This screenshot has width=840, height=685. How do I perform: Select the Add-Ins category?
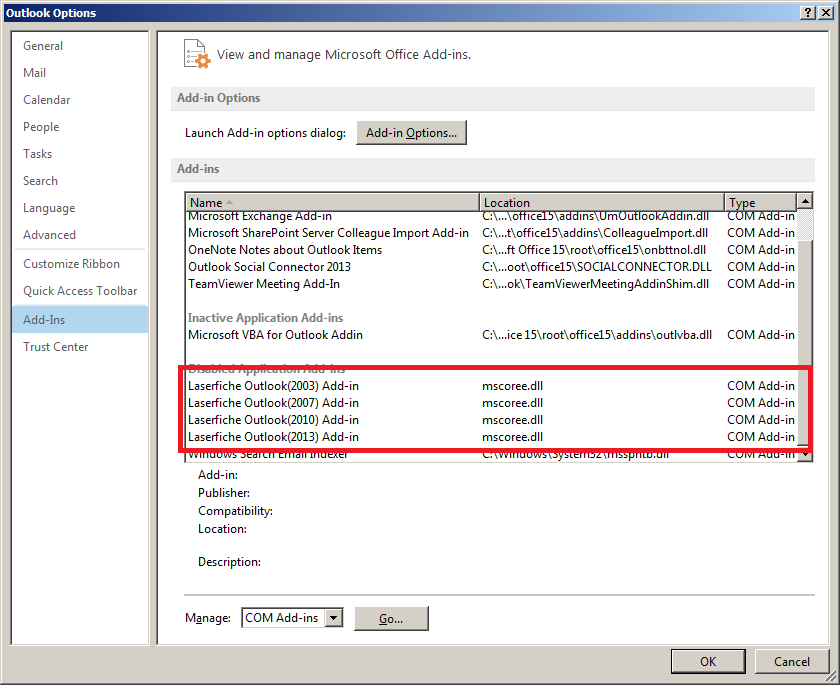80,320
